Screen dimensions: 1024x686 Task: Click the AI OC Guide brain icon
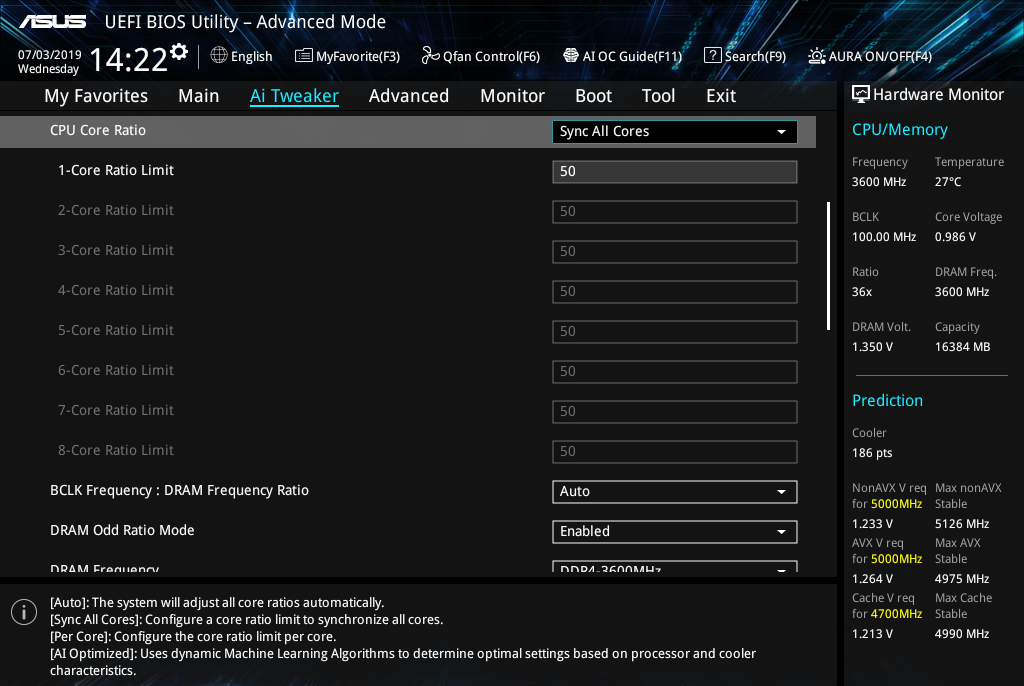[x=571, y=56]
